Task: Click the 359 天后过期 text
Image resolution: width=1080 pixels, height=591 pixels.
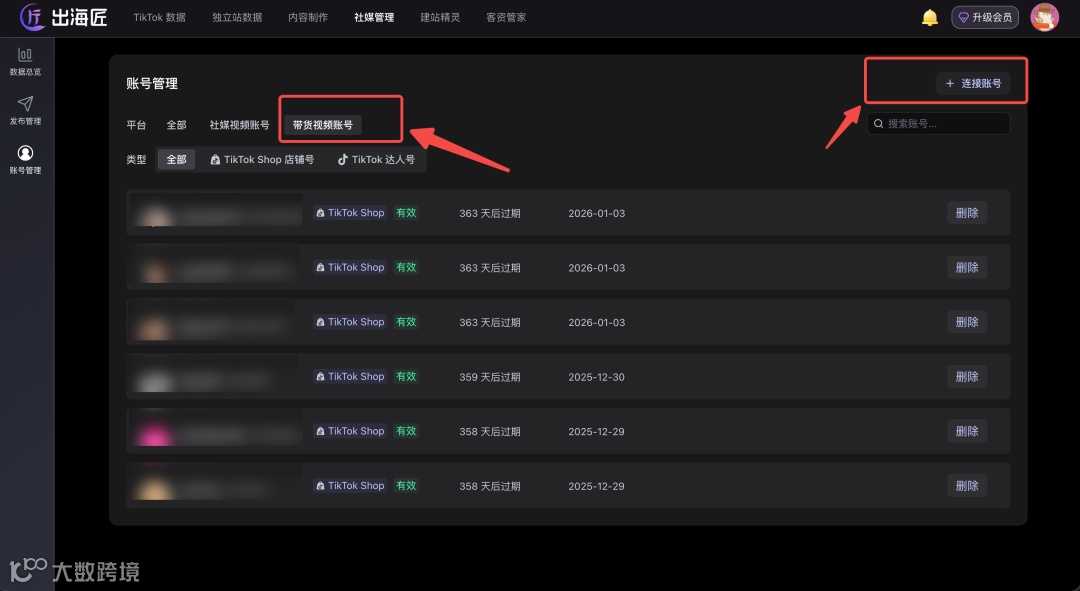Action: [490, 377]
